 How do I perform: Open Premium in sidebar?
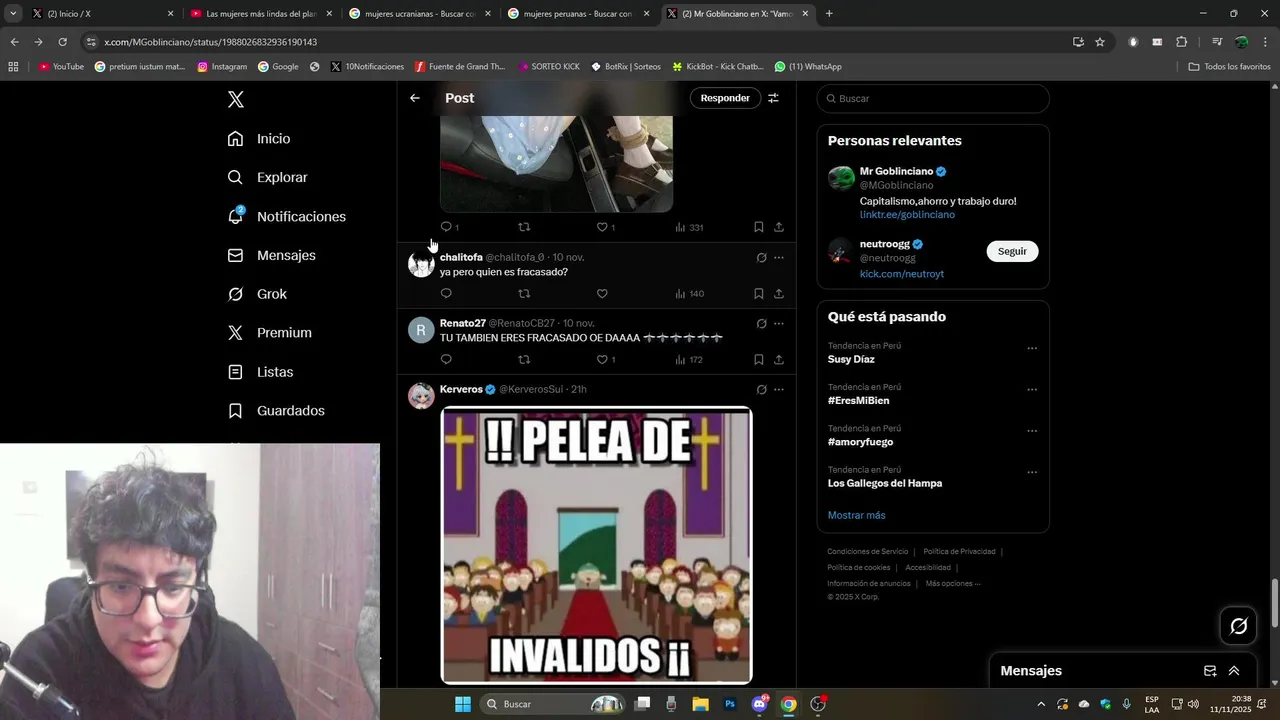tap(270, 333)
